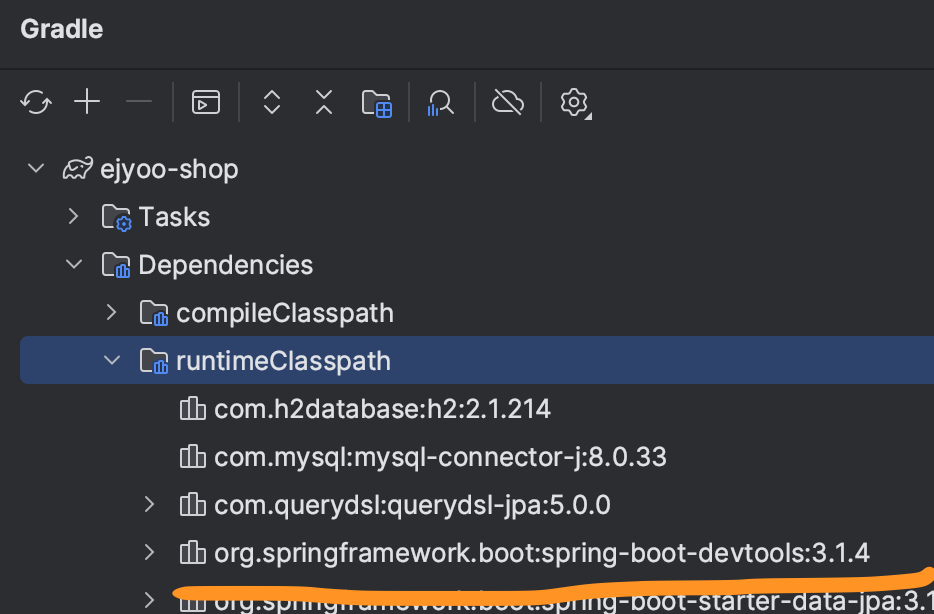Collapse all tree nodes
Viewport: 934px width, 614px height.
coord(323,102)
